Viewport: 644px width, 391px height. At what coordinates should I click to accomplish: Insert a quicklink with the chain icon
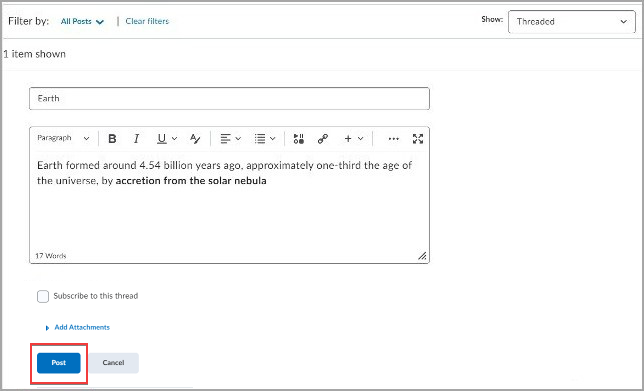323,139
